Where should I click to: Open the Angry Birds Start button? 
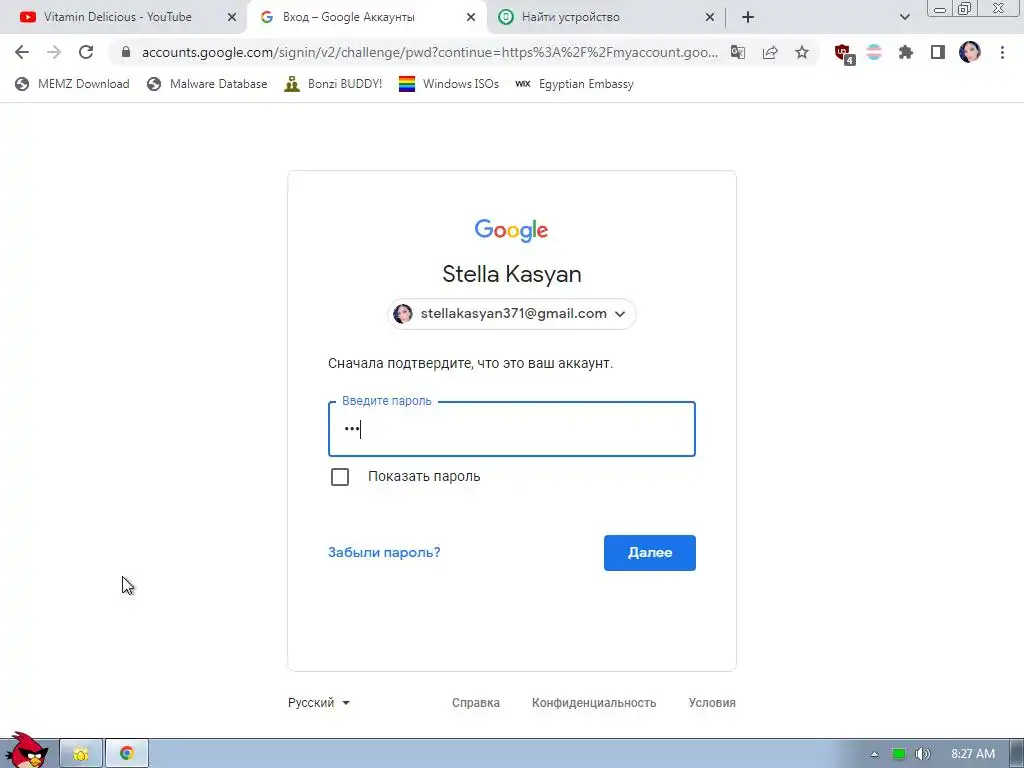click(x=26, y=751)
